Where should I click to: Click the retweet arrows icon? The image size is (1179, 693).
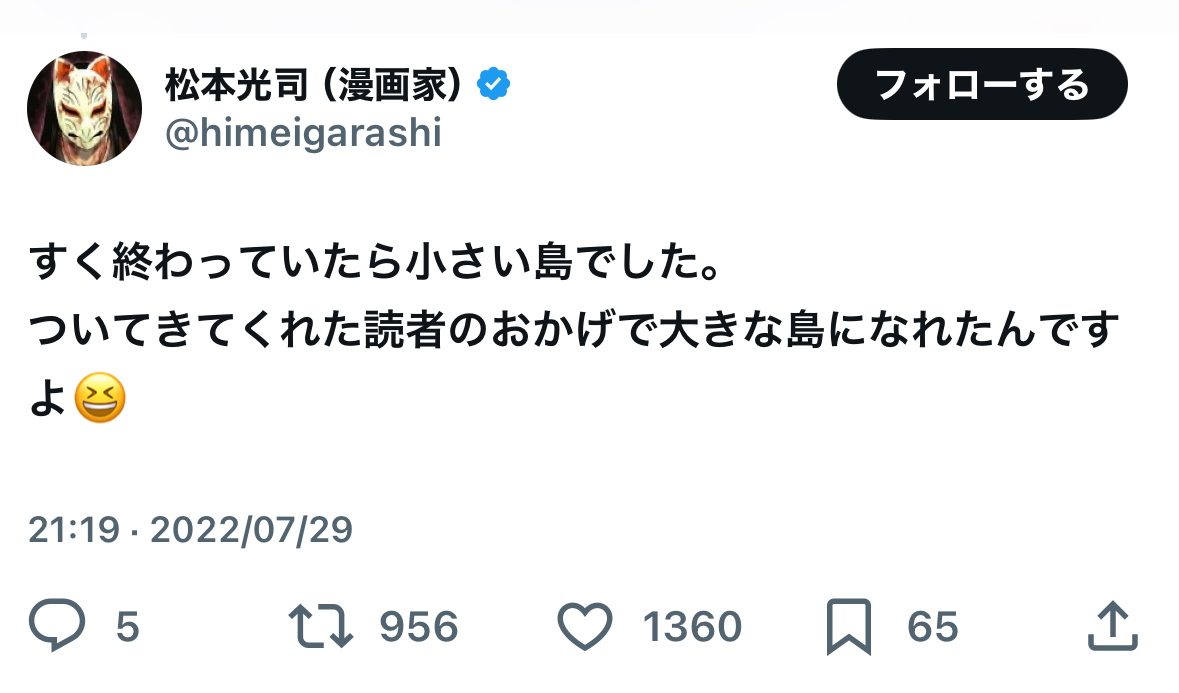(x=321, y=627)
